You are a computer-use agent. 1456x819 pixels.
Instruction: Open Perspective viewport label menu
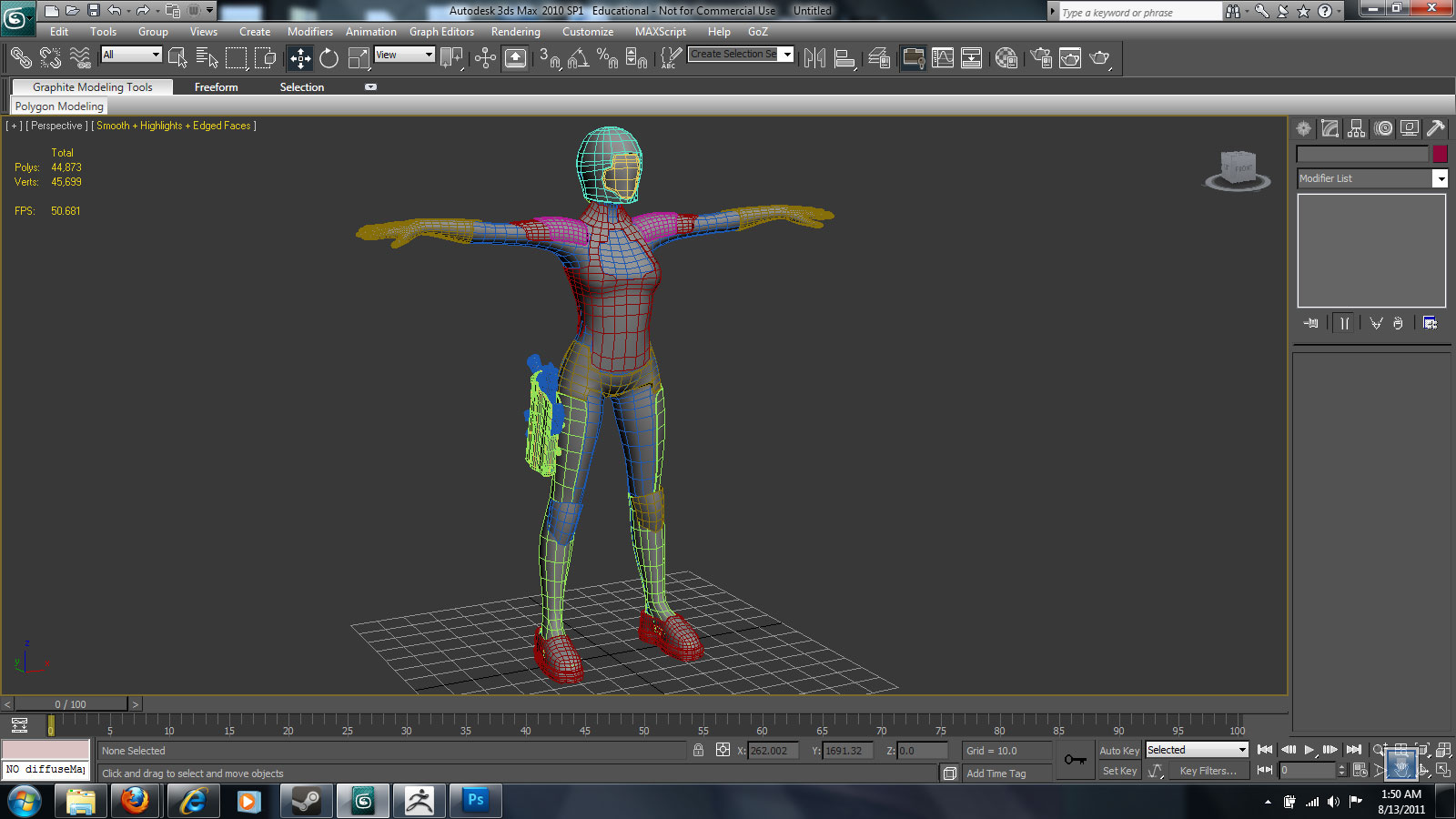click(56, 126)
